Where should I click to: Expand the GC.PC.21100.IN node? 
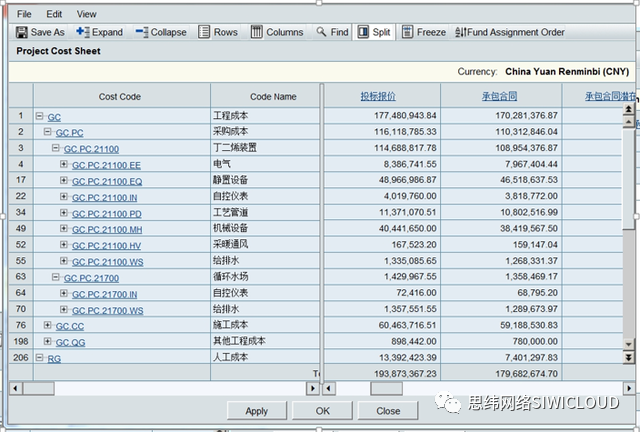click(64, 196)
